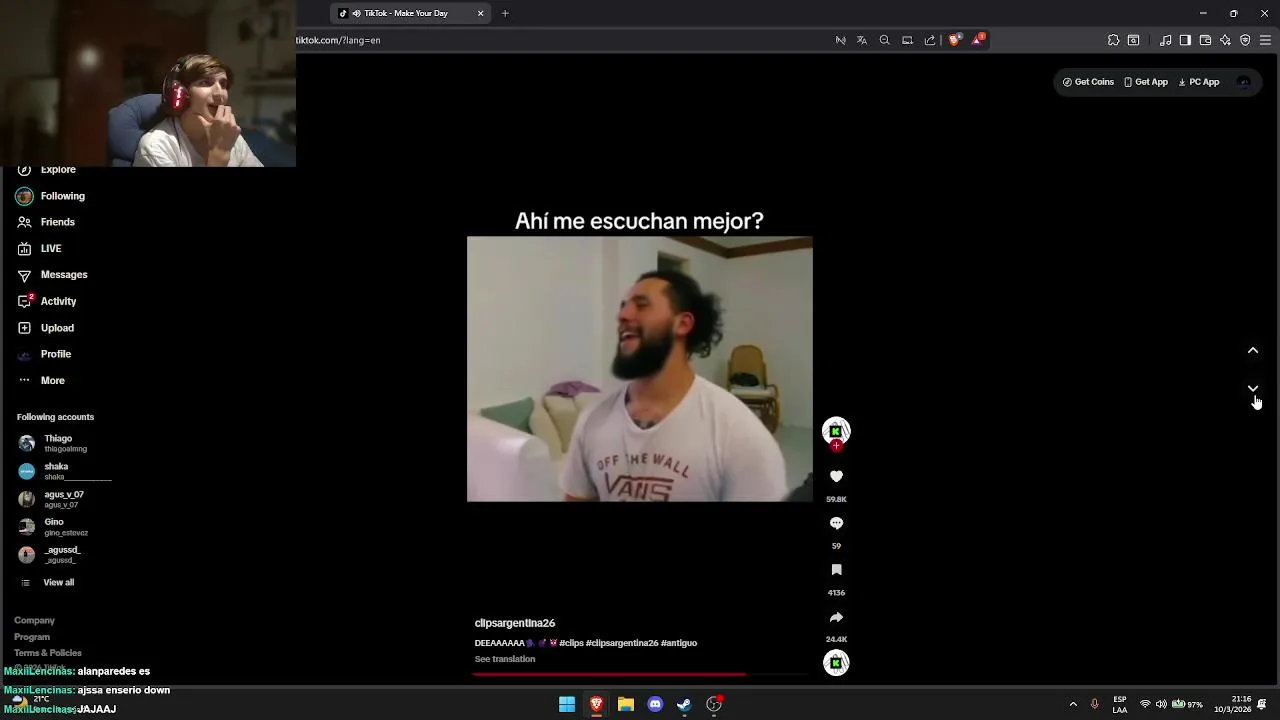
Task: Open Brave Rewards triangle icon
Action: pyautogui.click(x=978, y=40)
